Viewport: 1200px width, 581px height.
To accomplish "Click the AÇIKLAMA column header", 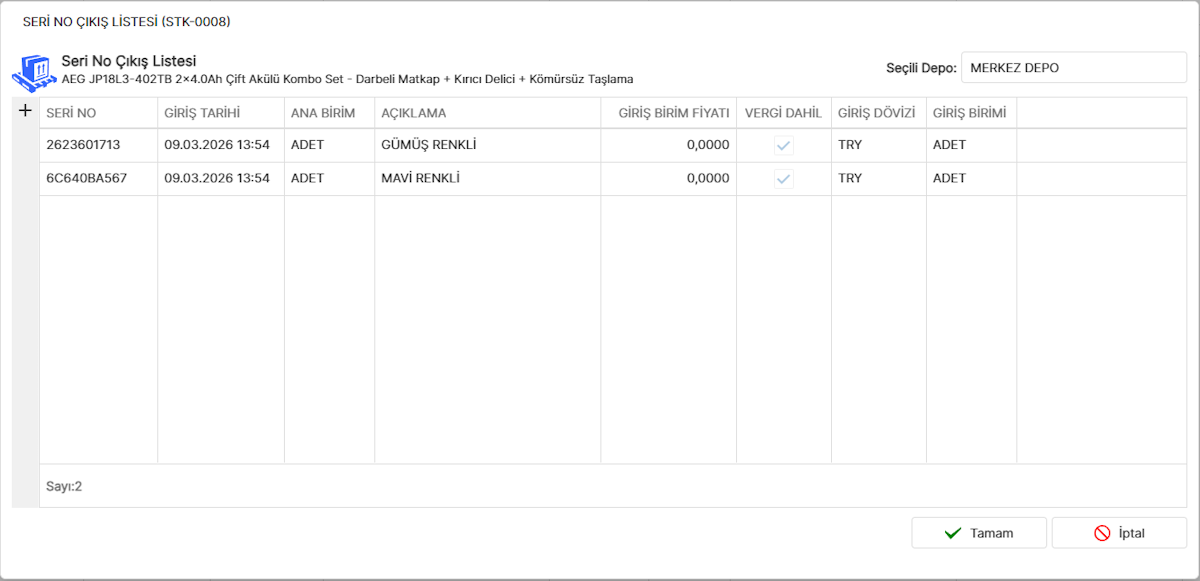I will click(487, 113).
